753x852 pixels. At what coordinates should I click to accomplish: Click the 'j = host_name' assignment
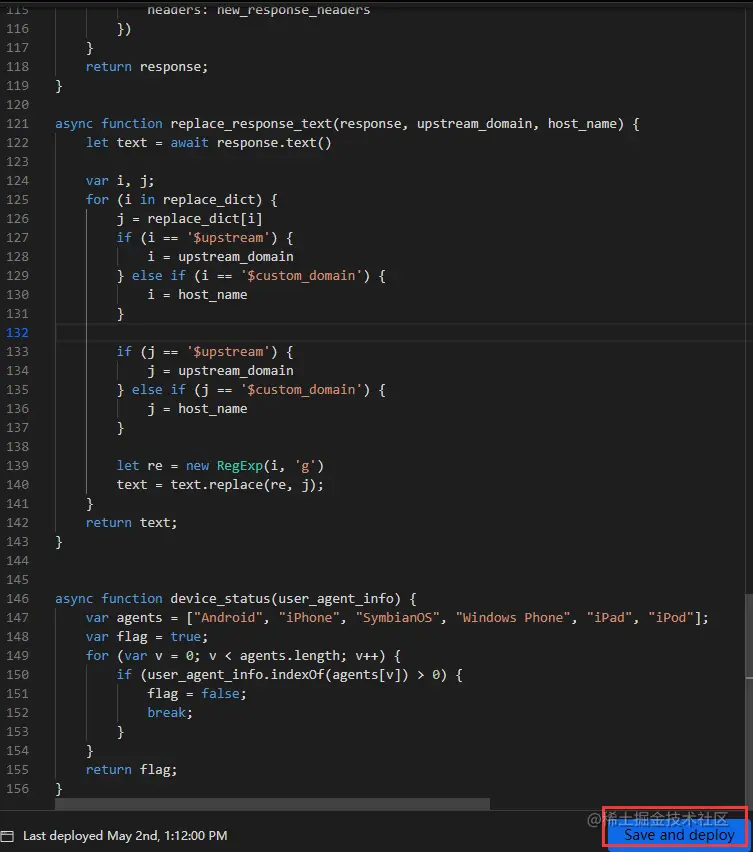197,409
